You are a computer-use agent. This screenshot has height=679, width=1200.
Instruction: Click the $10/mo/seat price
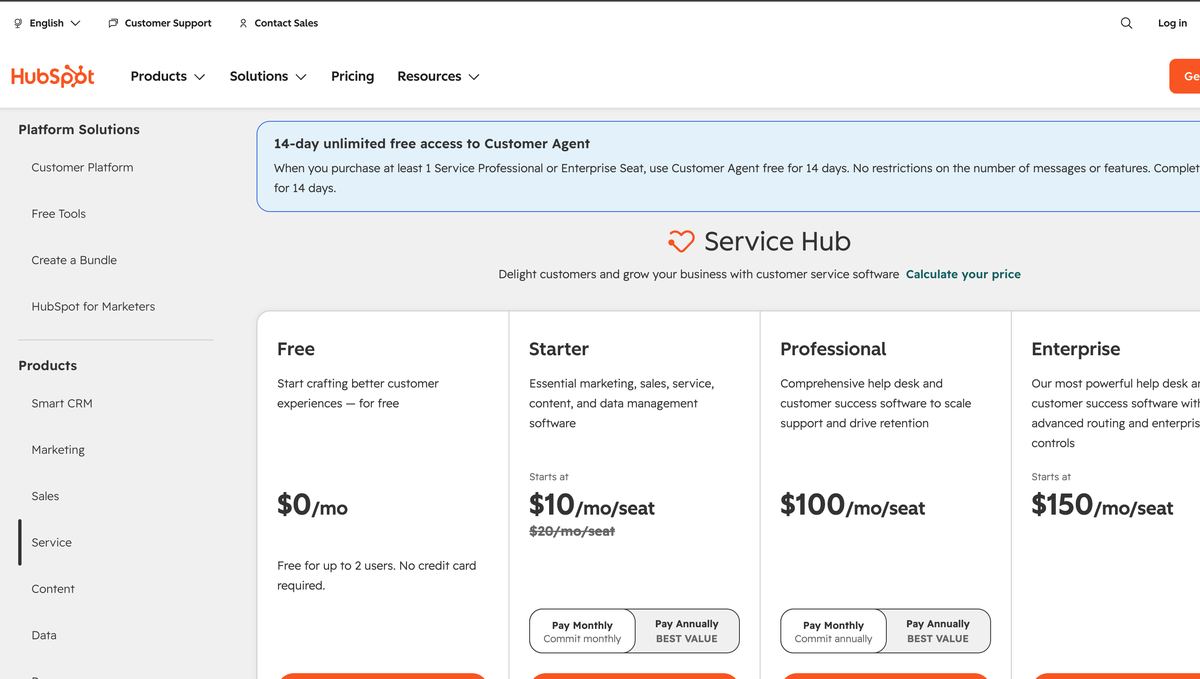(592, 504)
